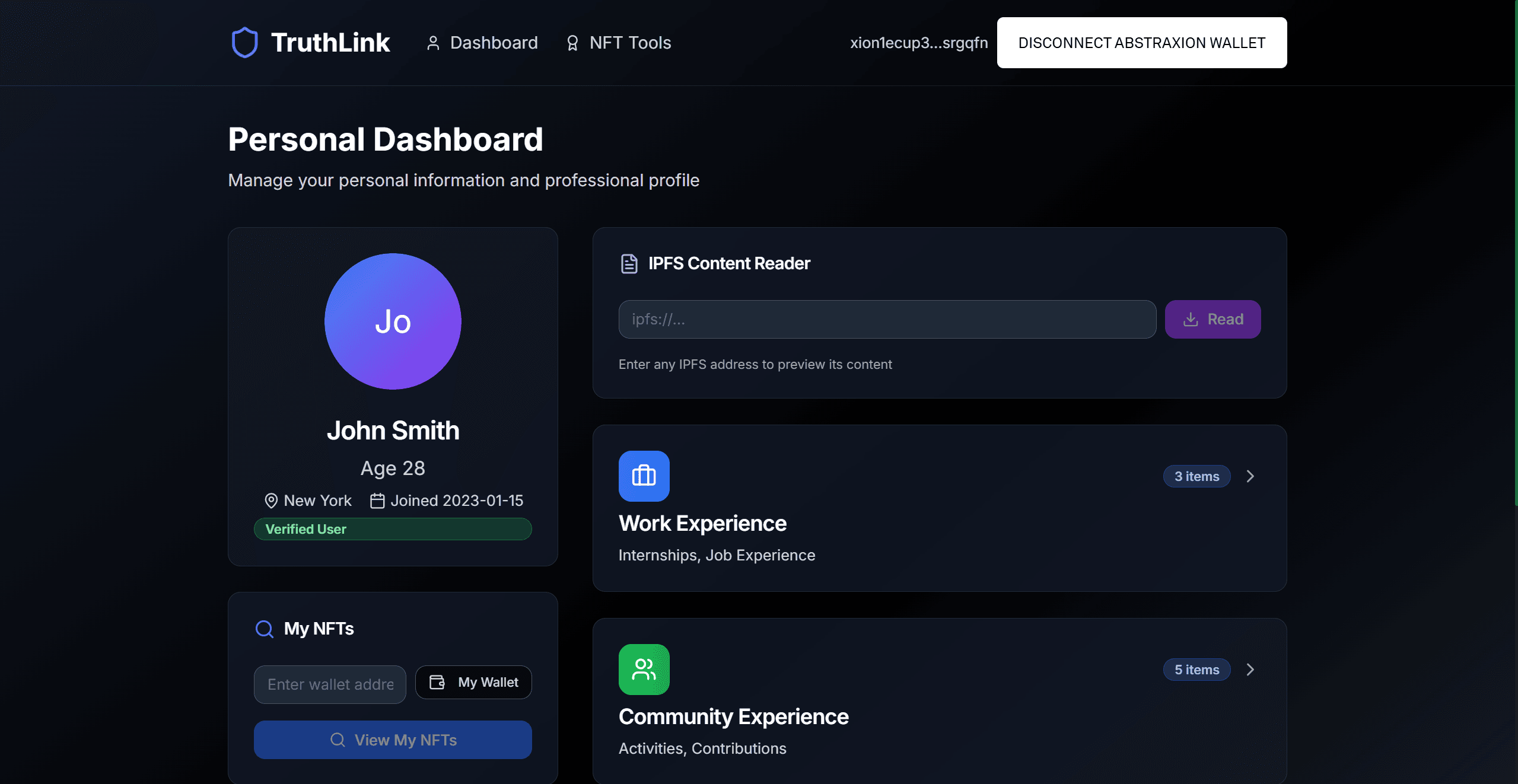Click the IPFS Content Reader heading
Viewport: 1518px width, 784px height.
click(x=729, y=263)
